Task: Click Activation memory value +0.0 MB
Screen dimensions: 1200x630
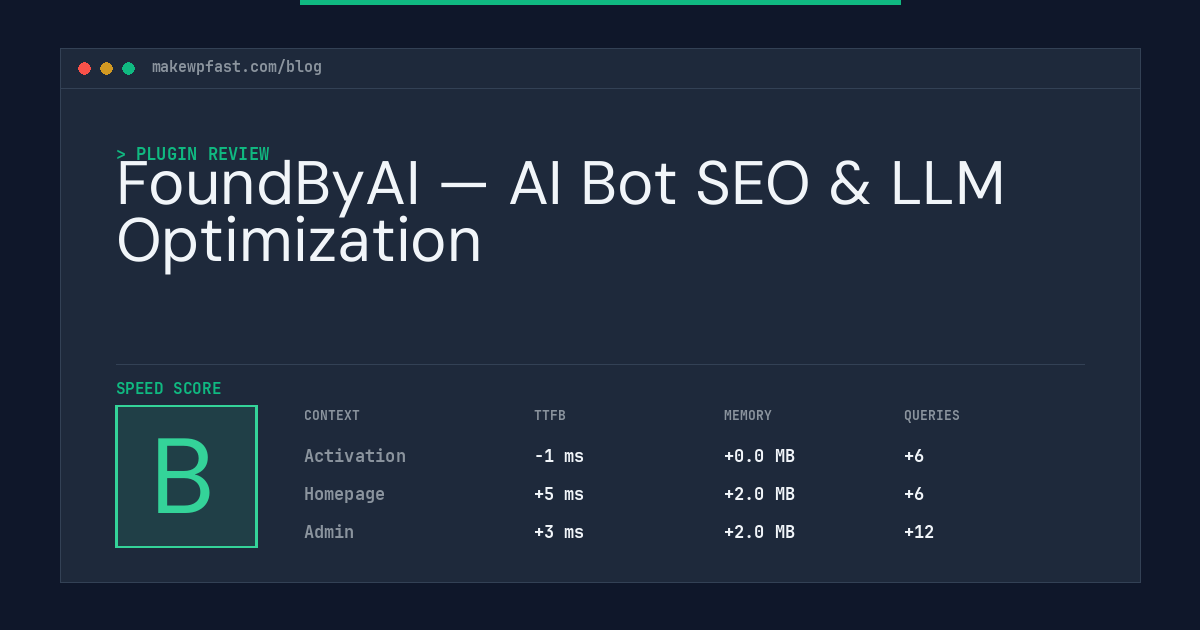Action: [x=759, y=456]
